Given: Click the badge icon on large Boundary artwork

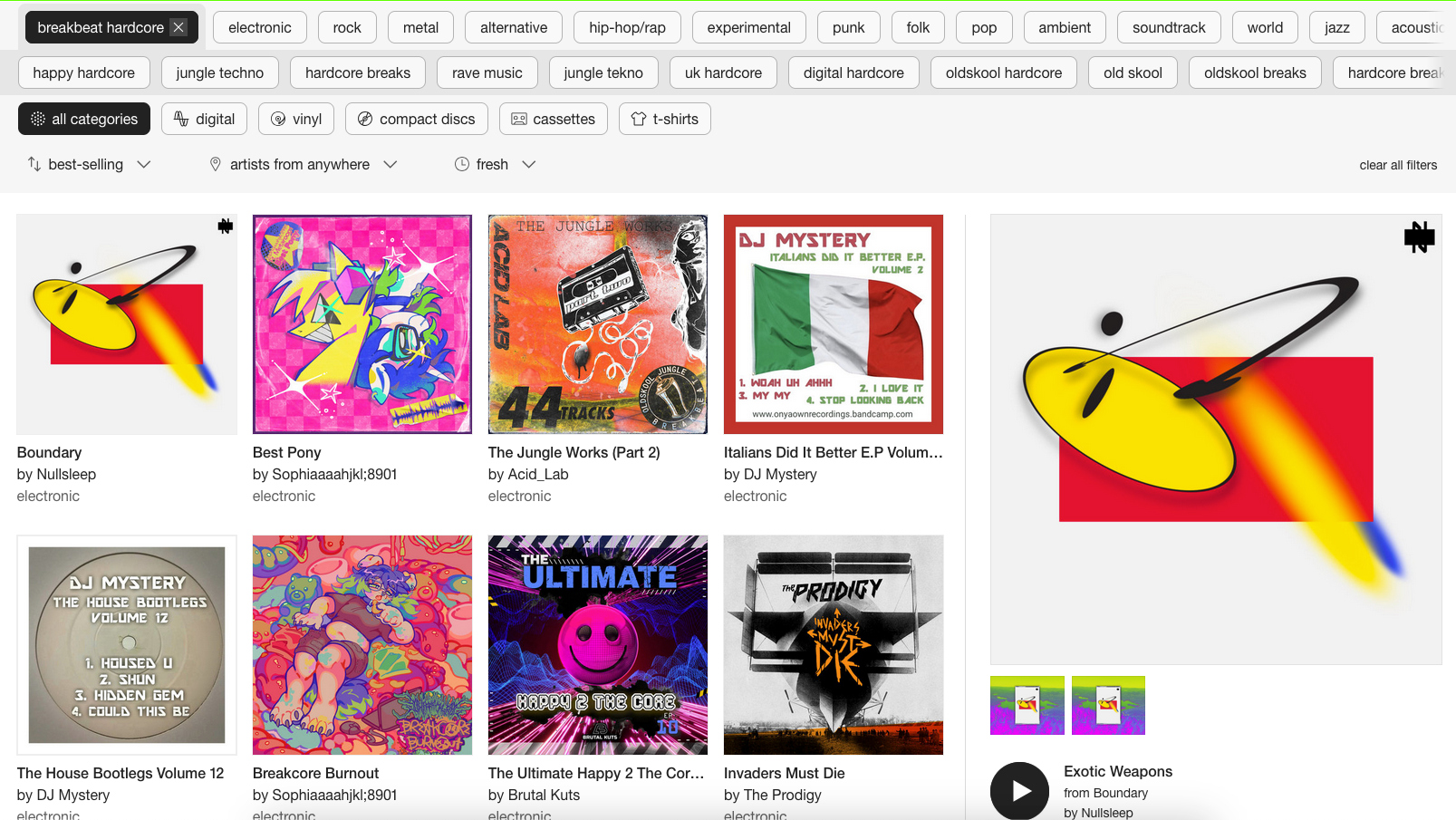Looking at the screenshot, I should (1419, 237).
